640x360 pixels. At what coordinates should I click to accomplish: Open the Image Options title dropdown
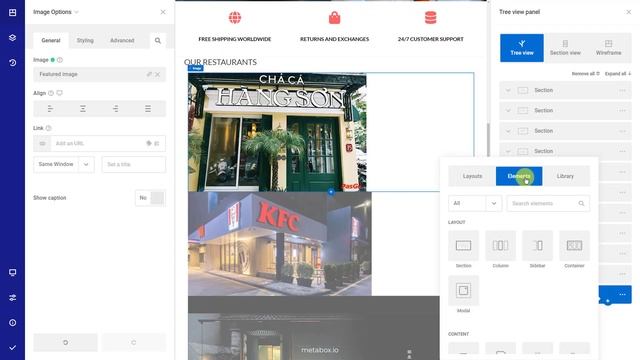click(76, 12)
